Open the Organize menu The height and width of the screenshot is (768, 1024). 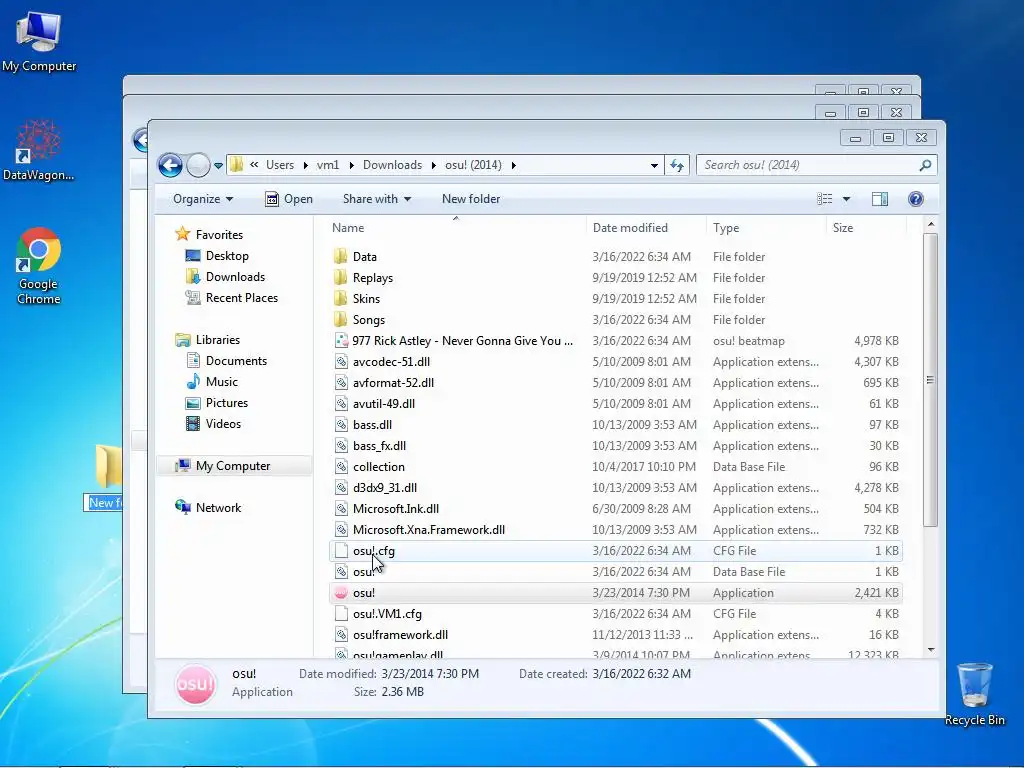click(202, 199)
